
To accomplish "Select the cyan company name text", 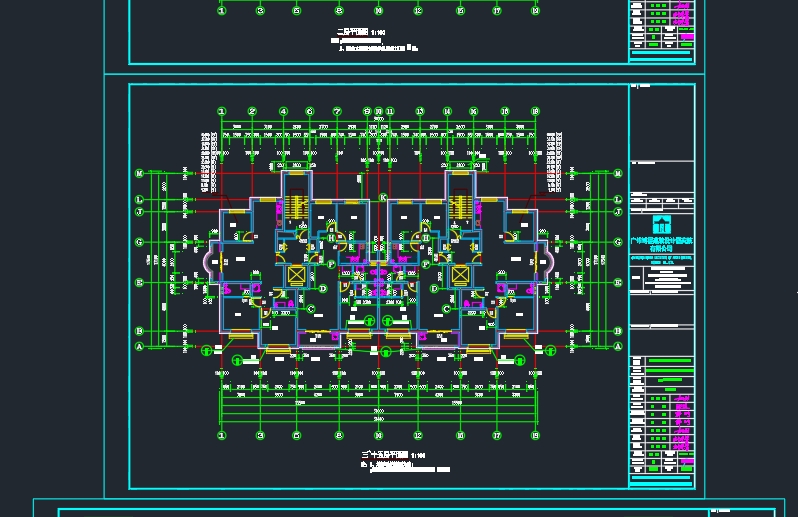I will point(661,245).
